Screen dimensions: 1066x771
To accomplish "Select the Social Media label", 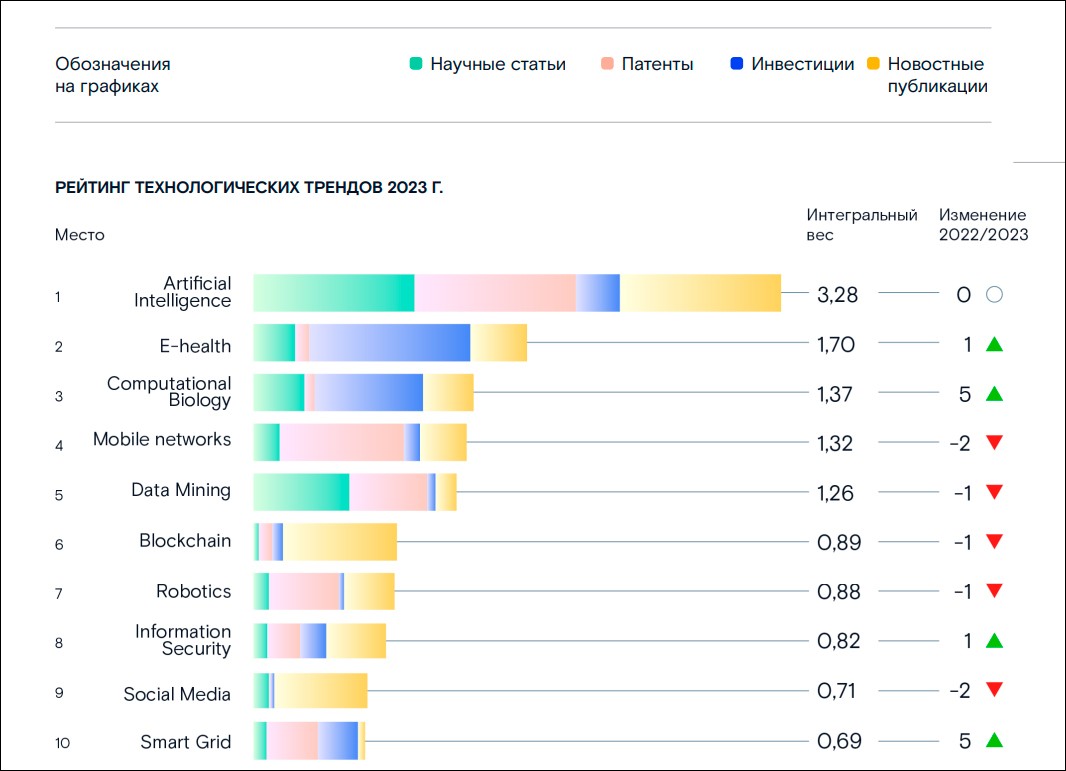I will 177,694.
